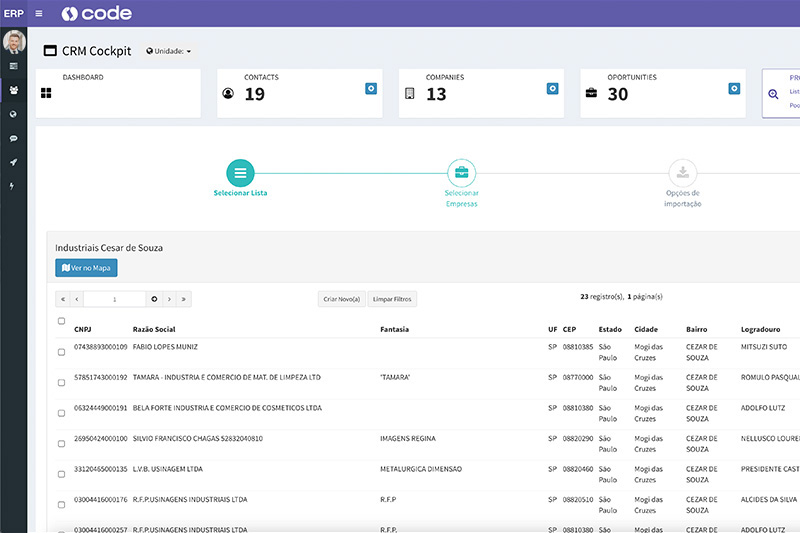
Task: Click the globe icon in left sidebar
Action: pyautogui.click(x=13, y=114)
